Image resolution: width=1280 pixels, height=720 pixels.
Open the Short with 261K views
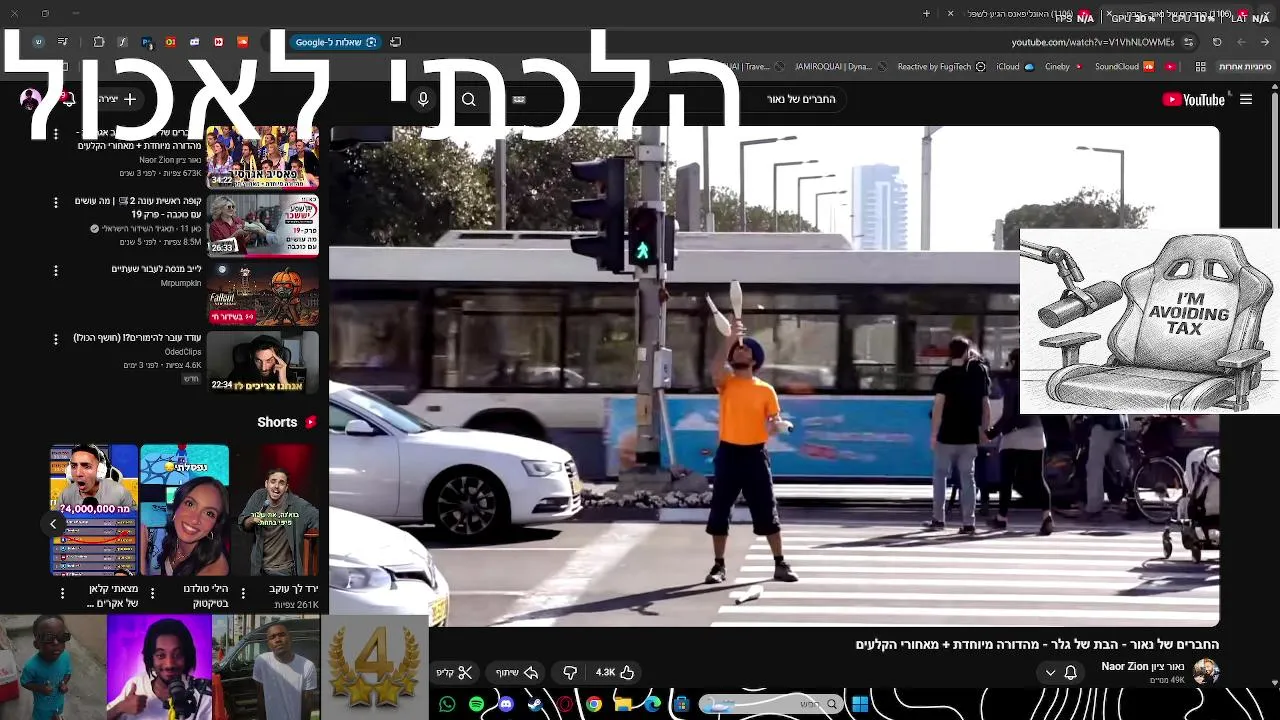pyautogui.click(x=277, y=510)
